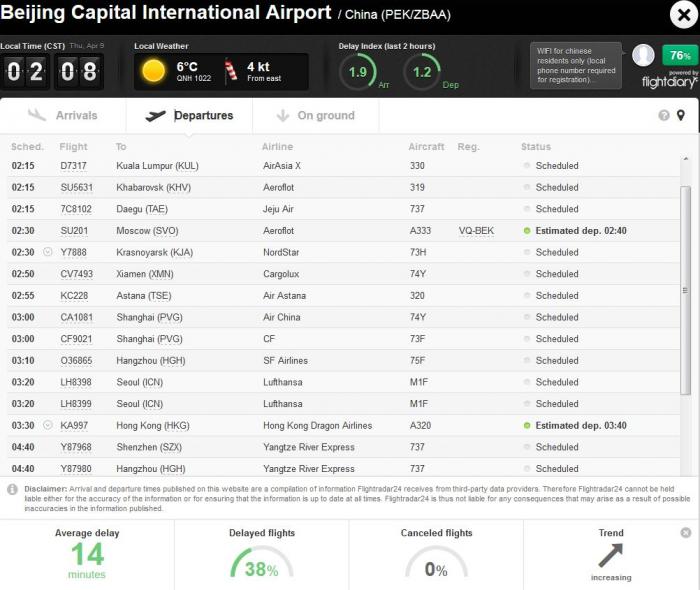Open flight KC228 to Astana

[x=74, y=295]
